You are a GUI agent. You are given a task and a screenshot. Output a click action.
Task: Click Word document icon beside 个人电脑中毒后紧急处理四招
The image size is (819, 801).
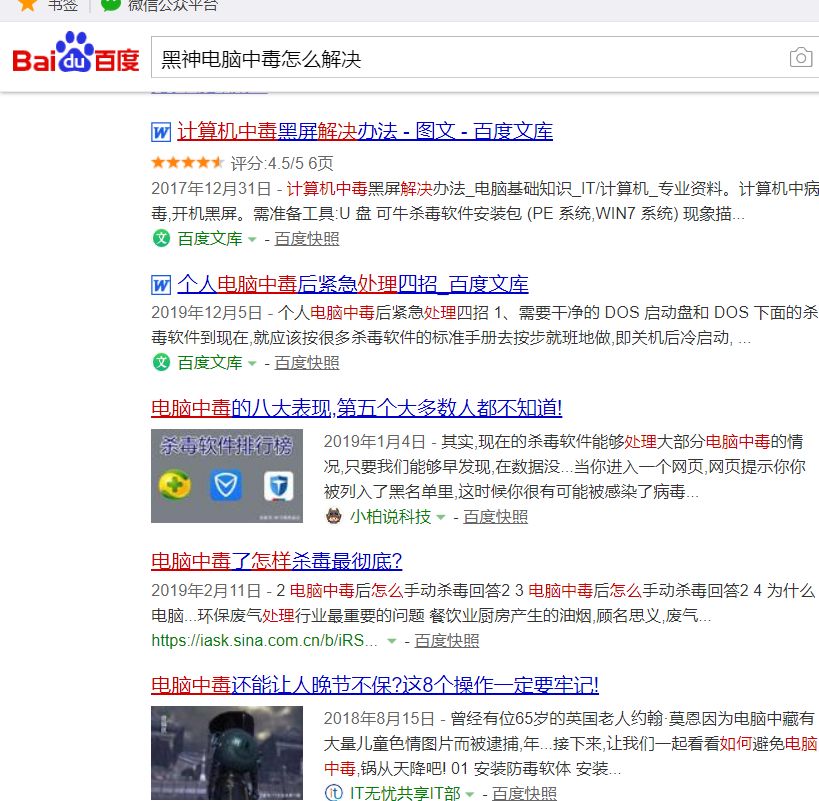click(x=161, y=284)
